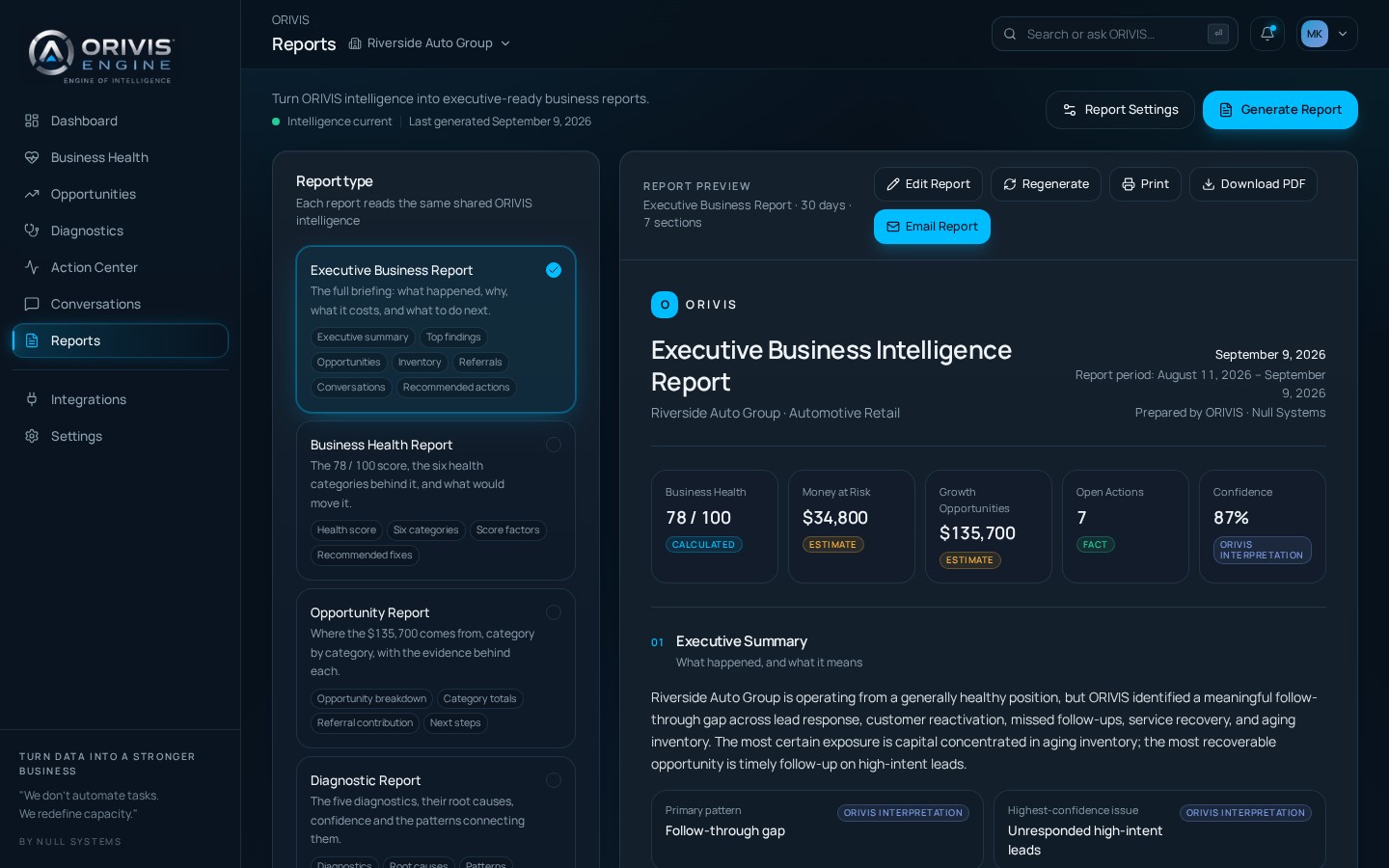The height and width of the screenshot is (868, 1389).
Task: Print the report
Action: (x=1145, y=184)
